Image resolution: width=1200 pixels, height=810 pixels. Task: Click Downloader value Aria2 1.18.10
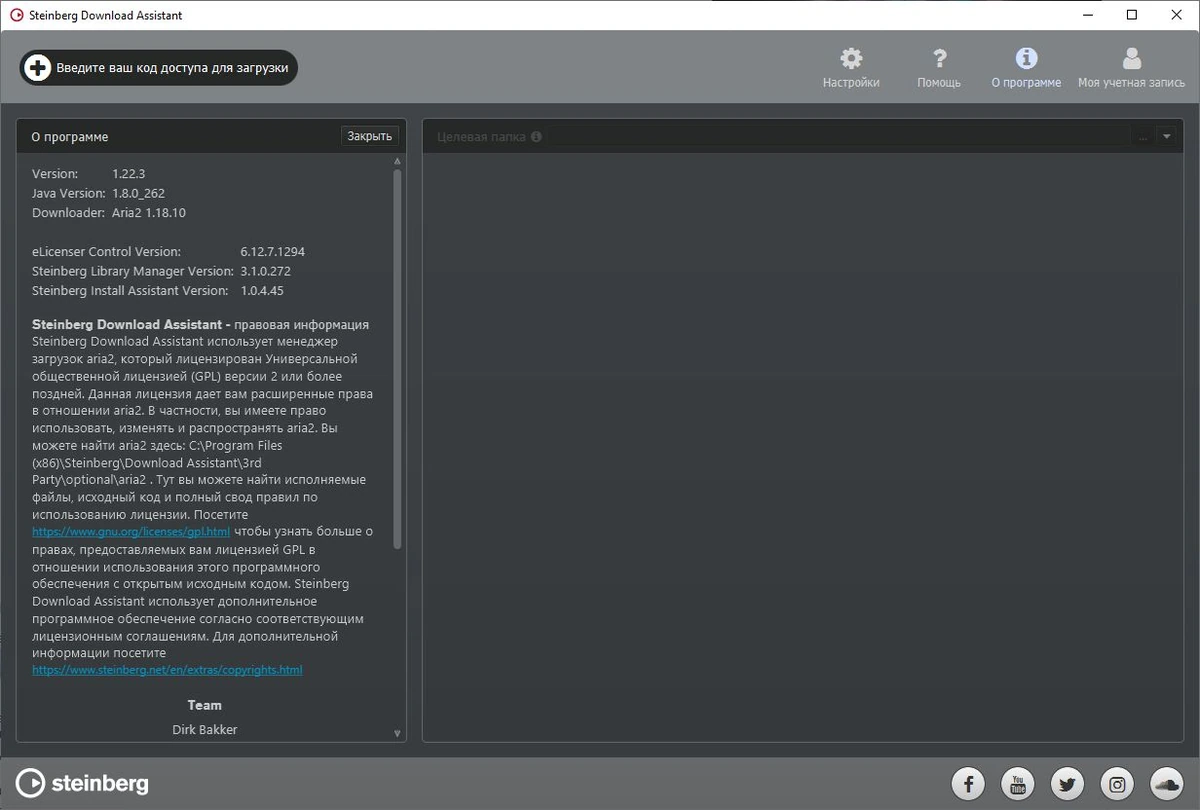pos(149,213)
